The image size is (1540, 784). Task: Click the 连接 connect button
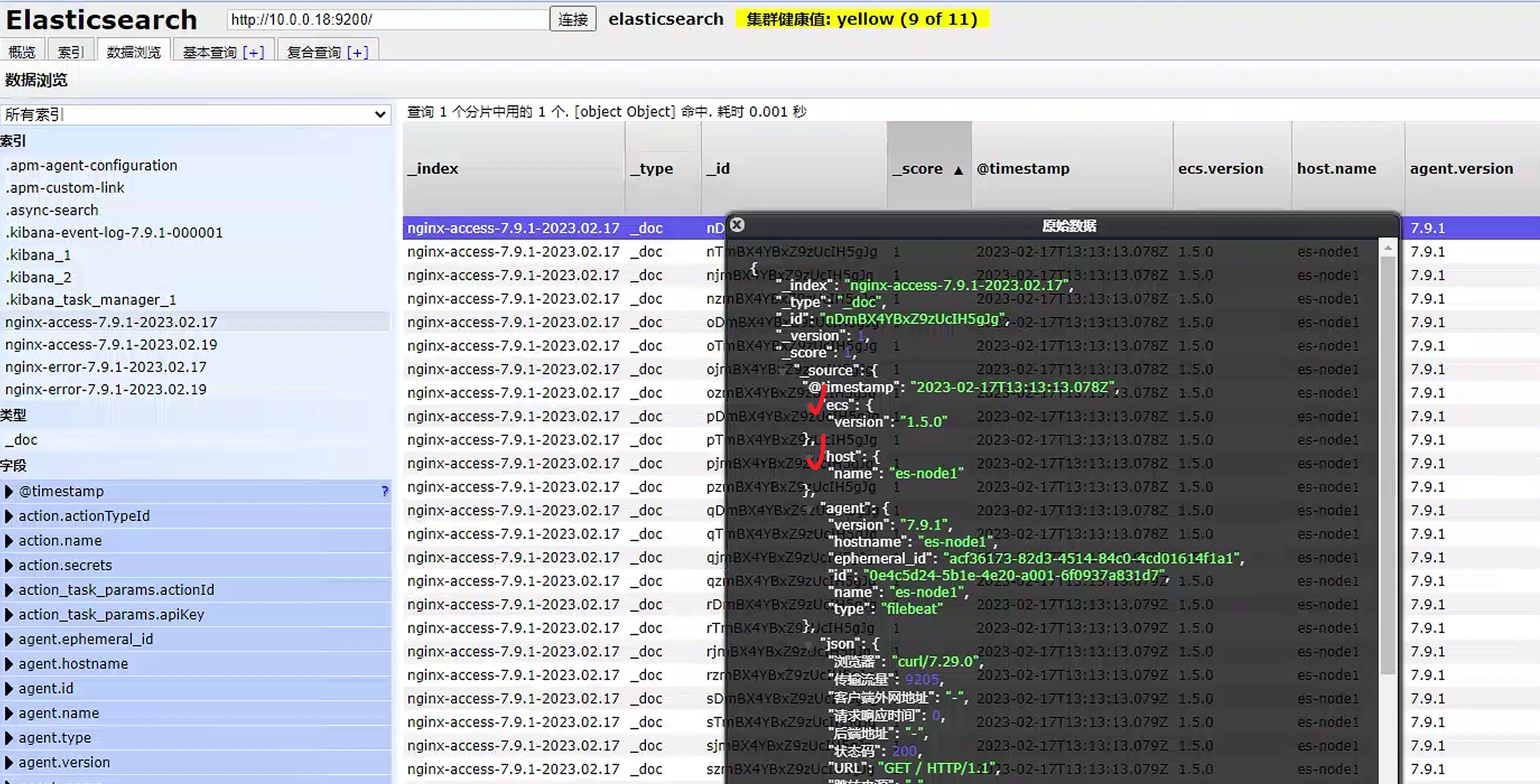pos(572,20)
